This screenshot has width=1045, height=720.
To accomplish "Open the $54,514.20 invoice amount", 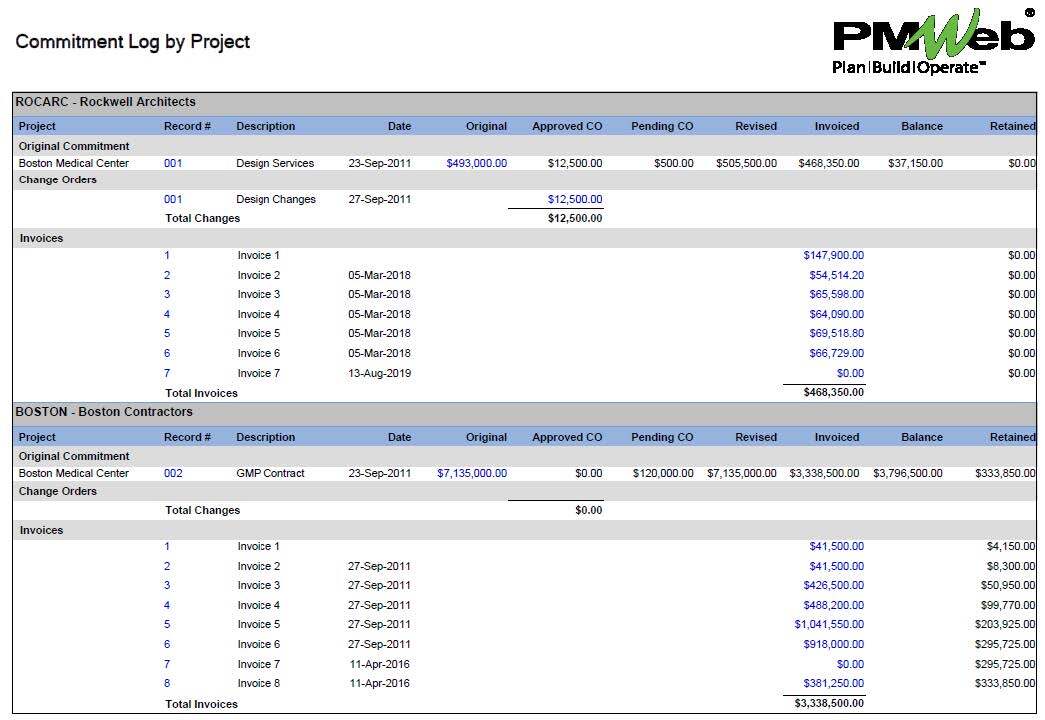I will (836, 275).
